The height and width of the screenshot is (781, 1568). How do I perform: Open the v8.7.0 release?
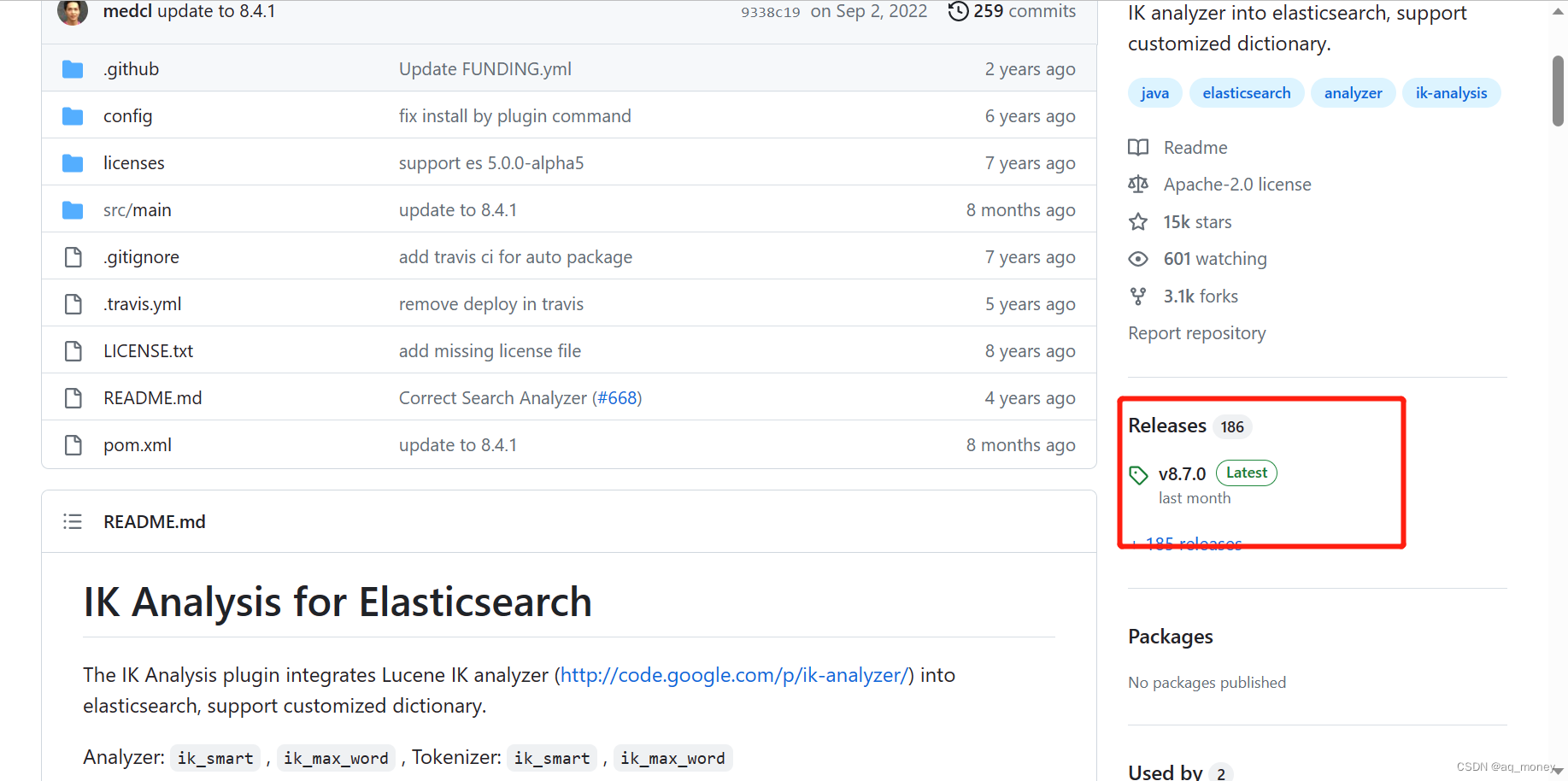[x=1182, y=474]
